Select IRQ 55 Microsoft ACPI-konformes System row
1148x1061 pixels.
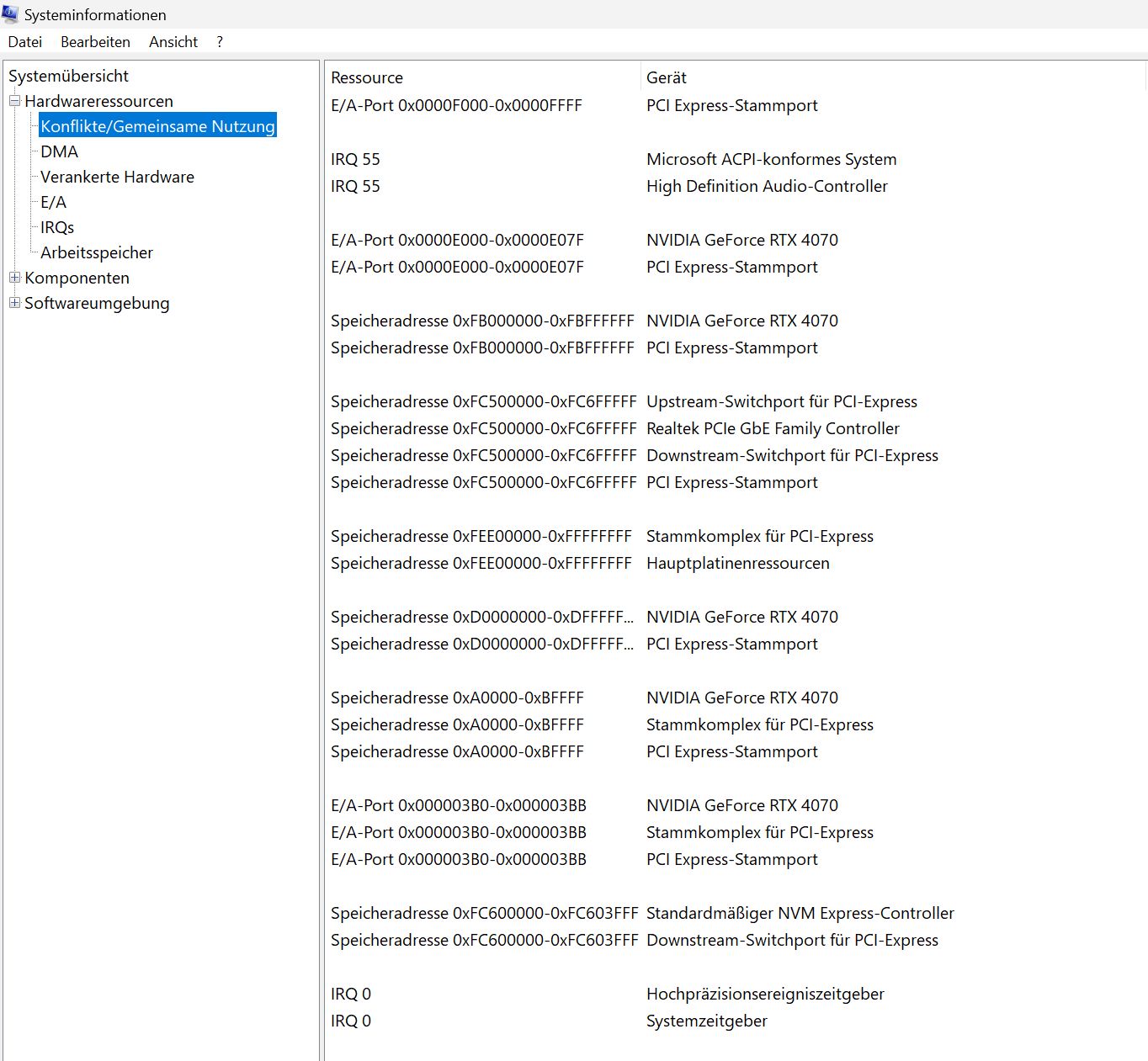[736, 159]
